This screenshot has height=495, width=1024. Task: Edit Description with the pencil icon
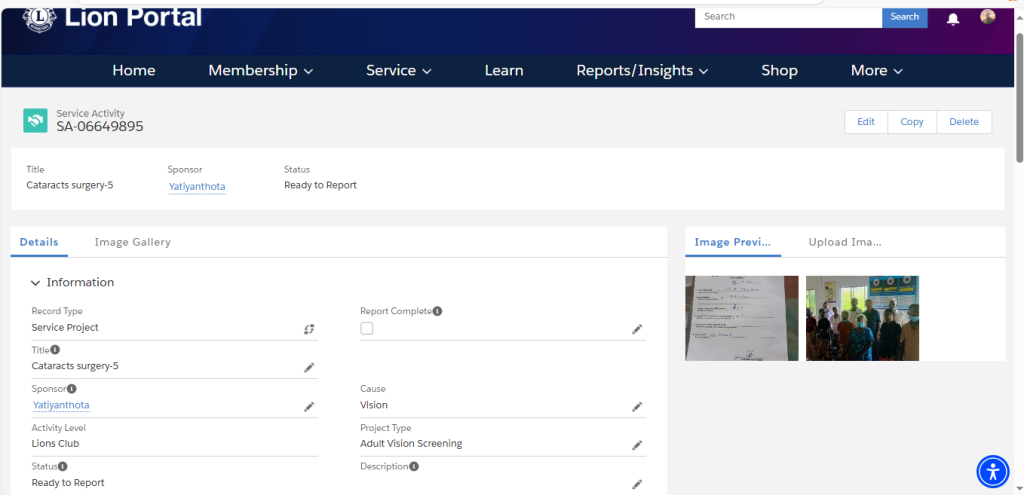pos(637,485)
